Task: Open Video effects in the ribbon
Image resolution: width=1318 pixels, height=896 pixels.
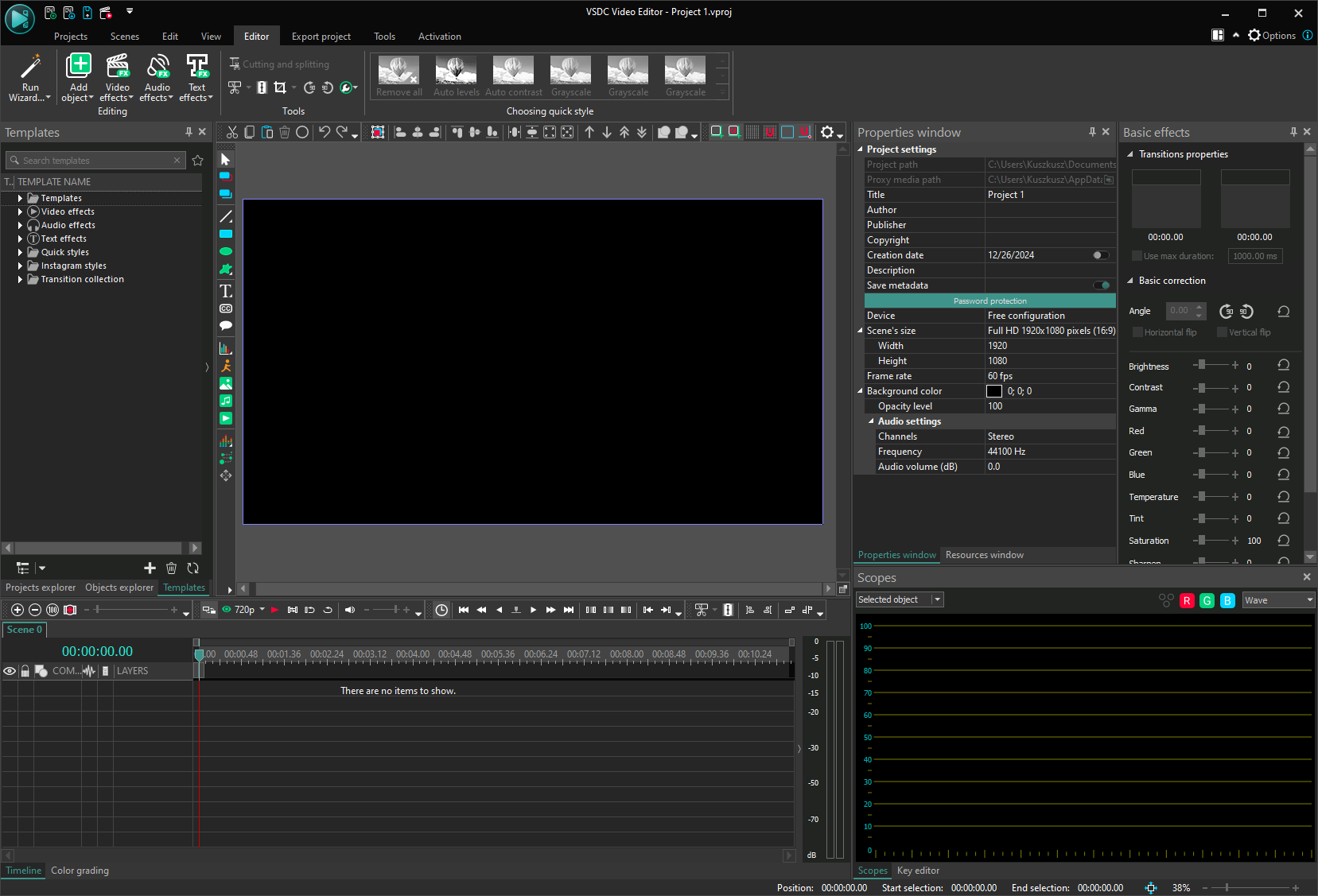Action: pos(117,78)
